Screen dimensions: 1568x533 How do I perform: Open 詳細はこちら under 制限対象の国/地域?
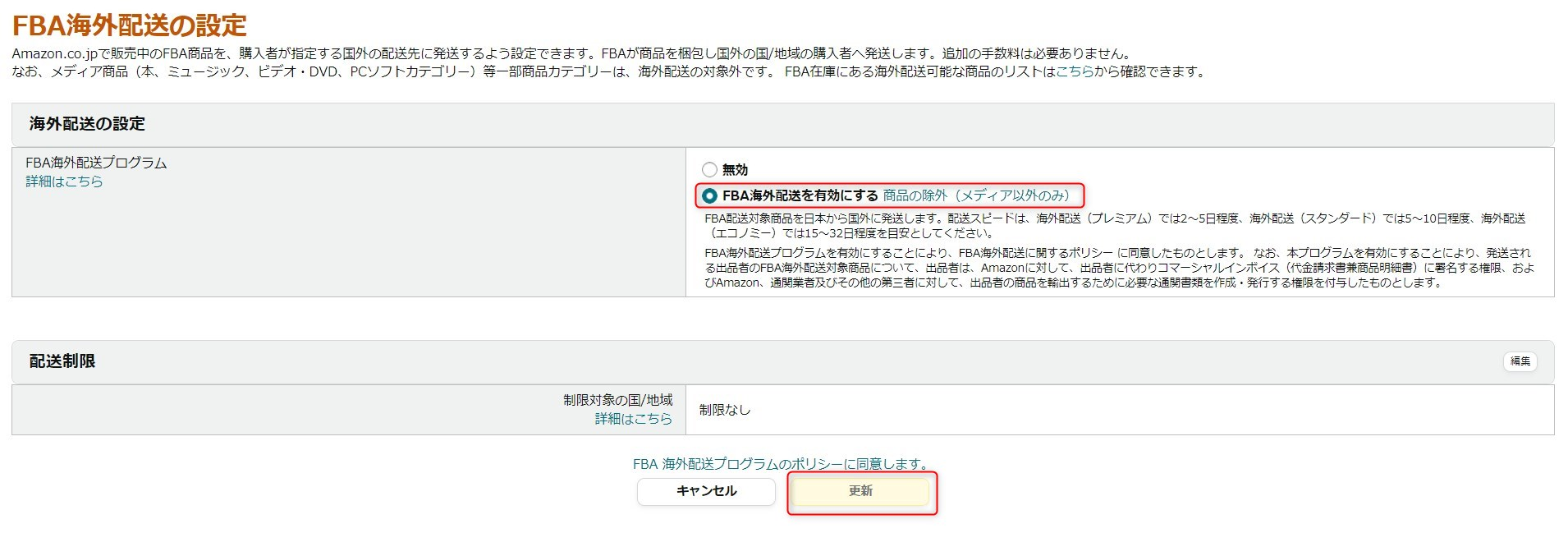coord(633,419)
